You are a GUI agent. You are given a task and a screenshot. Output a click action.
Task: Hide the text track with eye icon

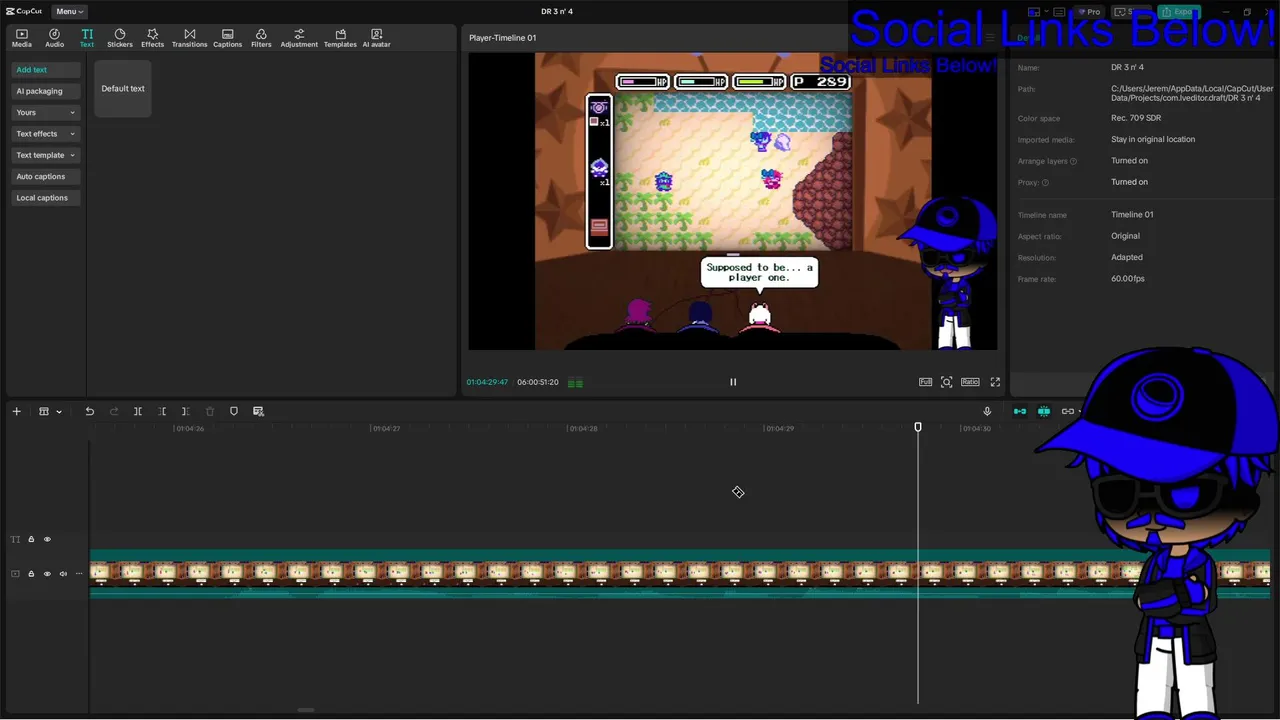pos(47,539)
